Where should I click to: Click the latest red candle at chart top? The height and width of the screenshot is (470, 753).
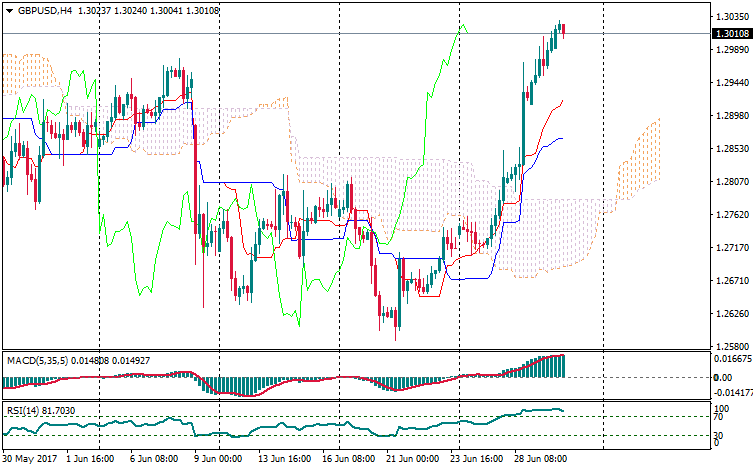[x=563, y=30]
